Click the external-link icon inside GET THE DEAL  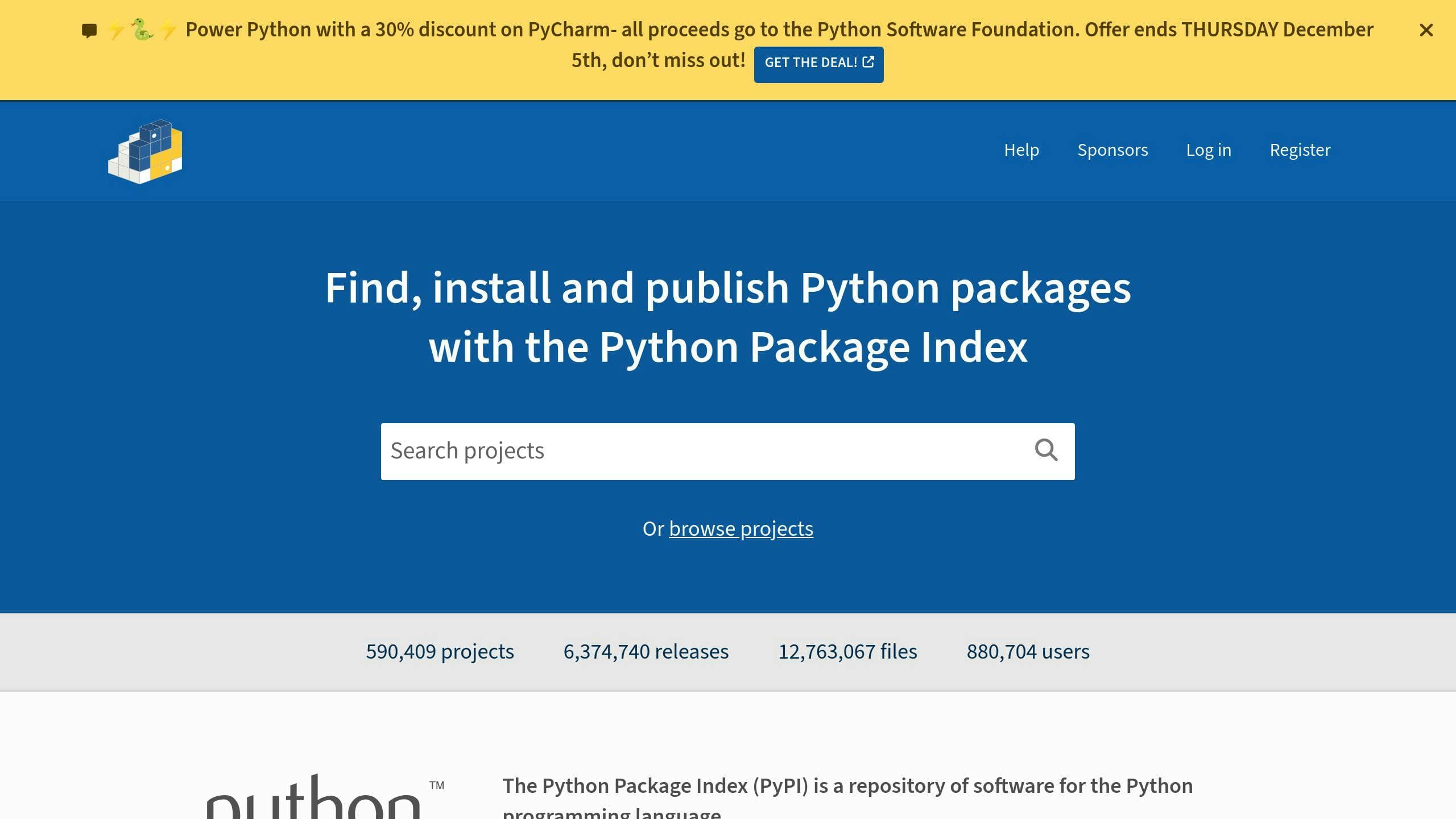868,63
